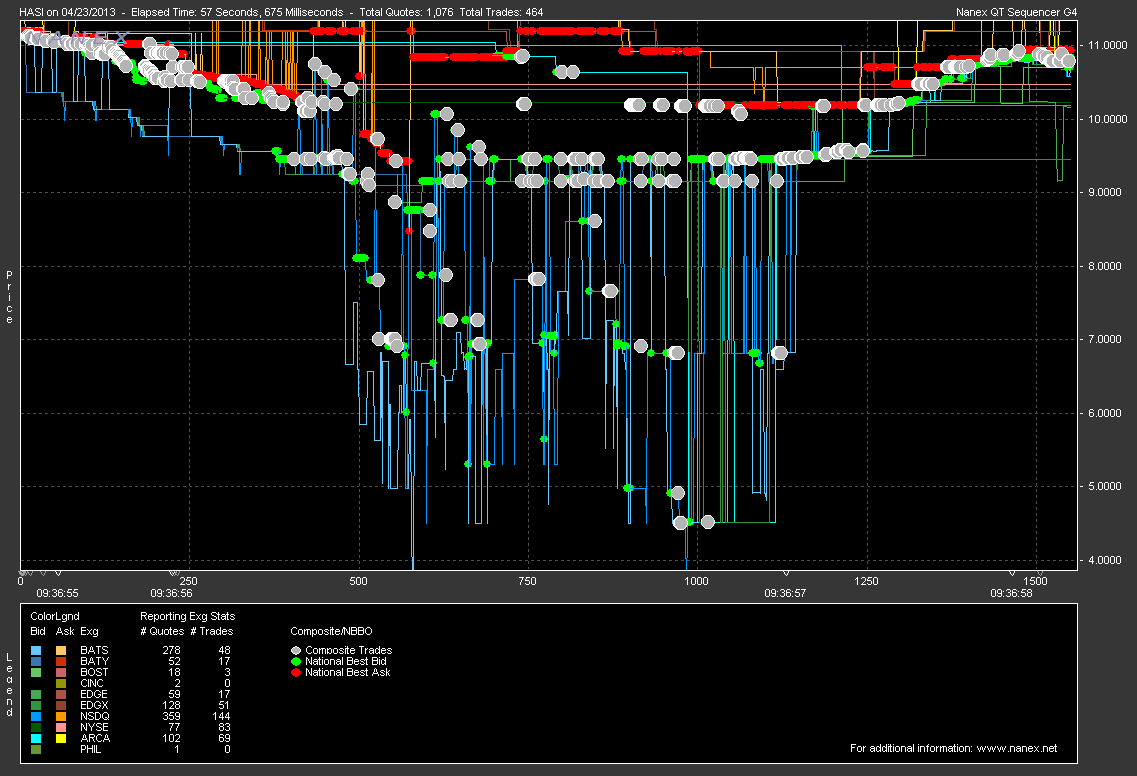1137x776 pixels.
Task: Click the NYSE ask color swatch
Action: click(x=61, y=727)
